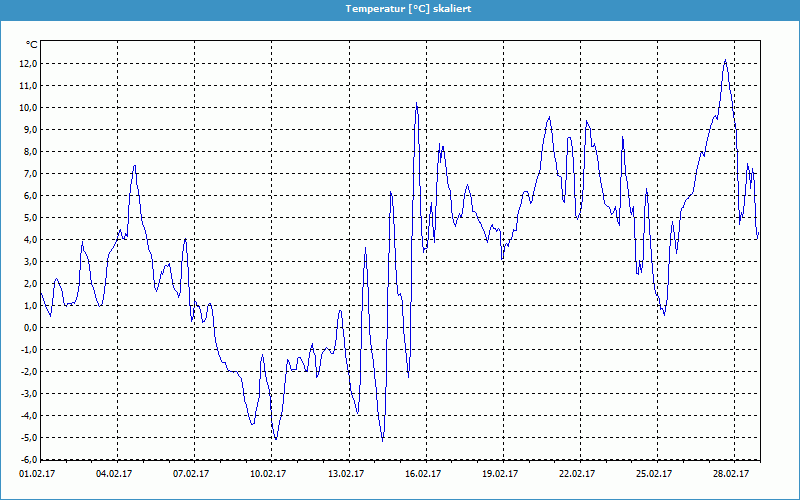The image size is (800, 500).
Task: Click the 0,0 y-axis value
Action: tap(28, 328)
